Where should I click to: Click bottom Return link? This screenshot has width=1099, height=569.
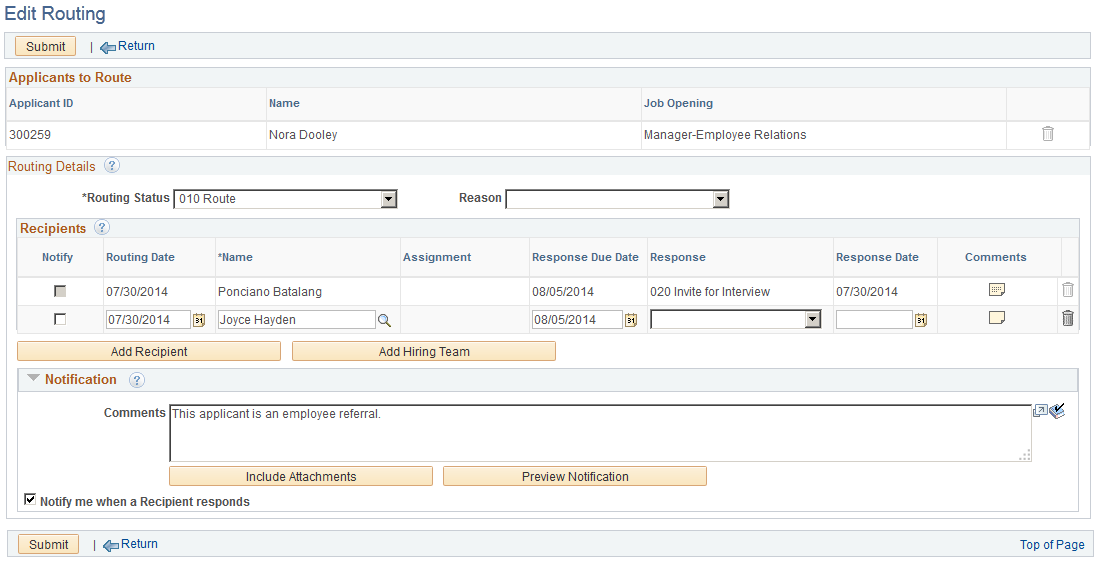click(139, 544)
